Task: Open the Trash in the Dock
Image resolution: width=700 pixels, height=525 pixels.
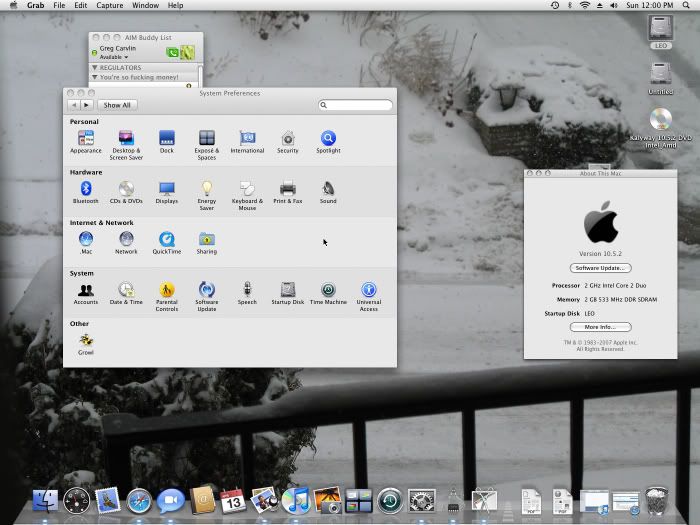Action: pyautogui.click(x=656, y=501)
